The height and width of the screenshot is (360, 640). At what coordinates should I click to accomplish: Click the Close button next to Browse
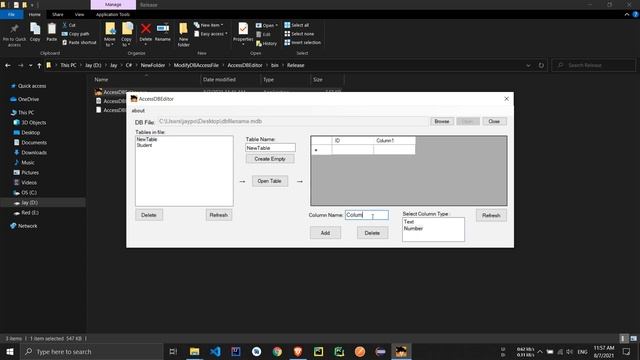494,121
